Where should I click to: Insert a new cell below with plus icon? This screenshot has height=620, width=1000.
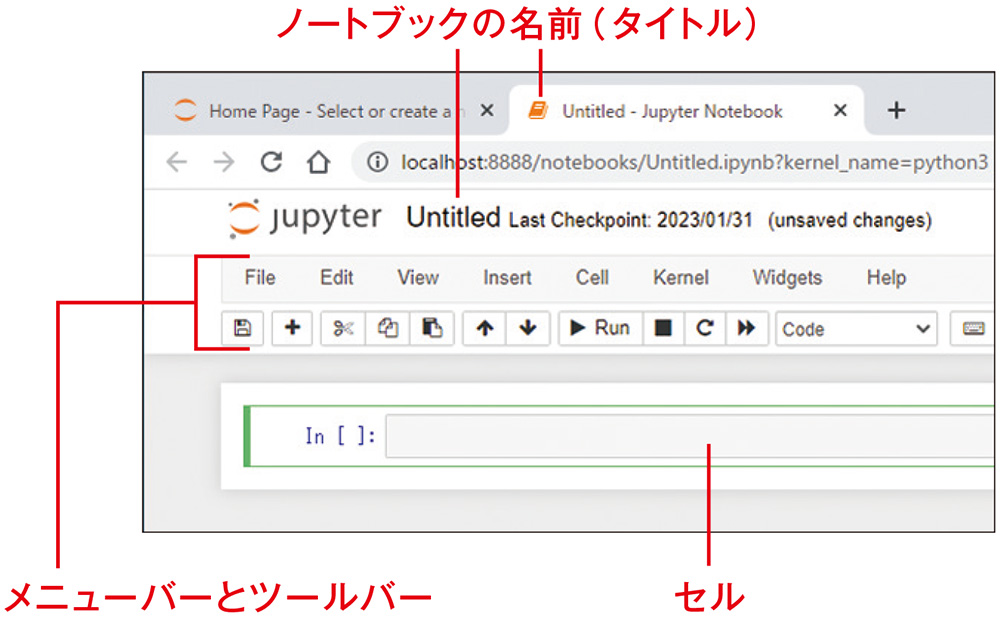292,328
